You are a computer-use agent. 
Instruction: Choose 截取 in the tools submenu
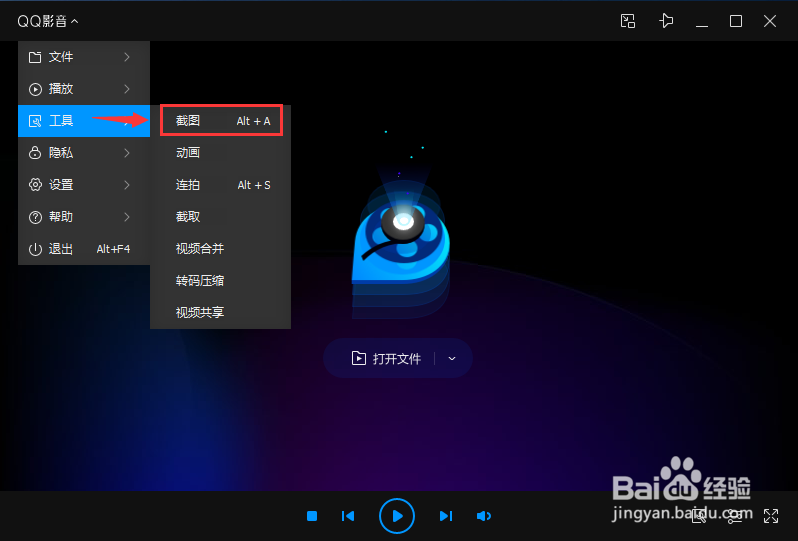pyautogui.click(x=221, y=217)
